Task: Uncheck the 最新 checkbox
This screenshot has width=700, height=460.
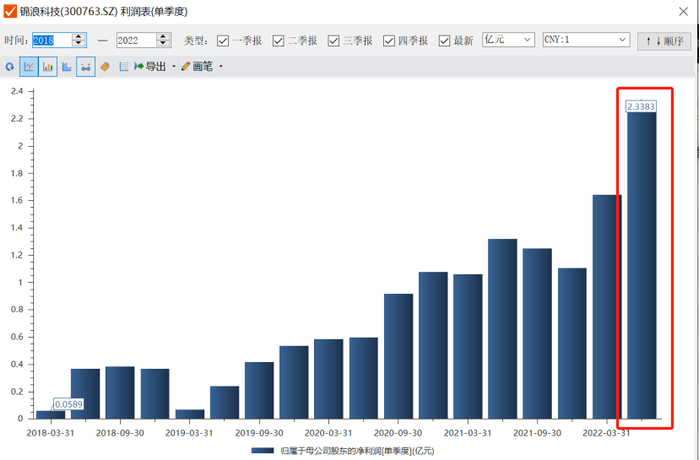Action: point(444,41)
